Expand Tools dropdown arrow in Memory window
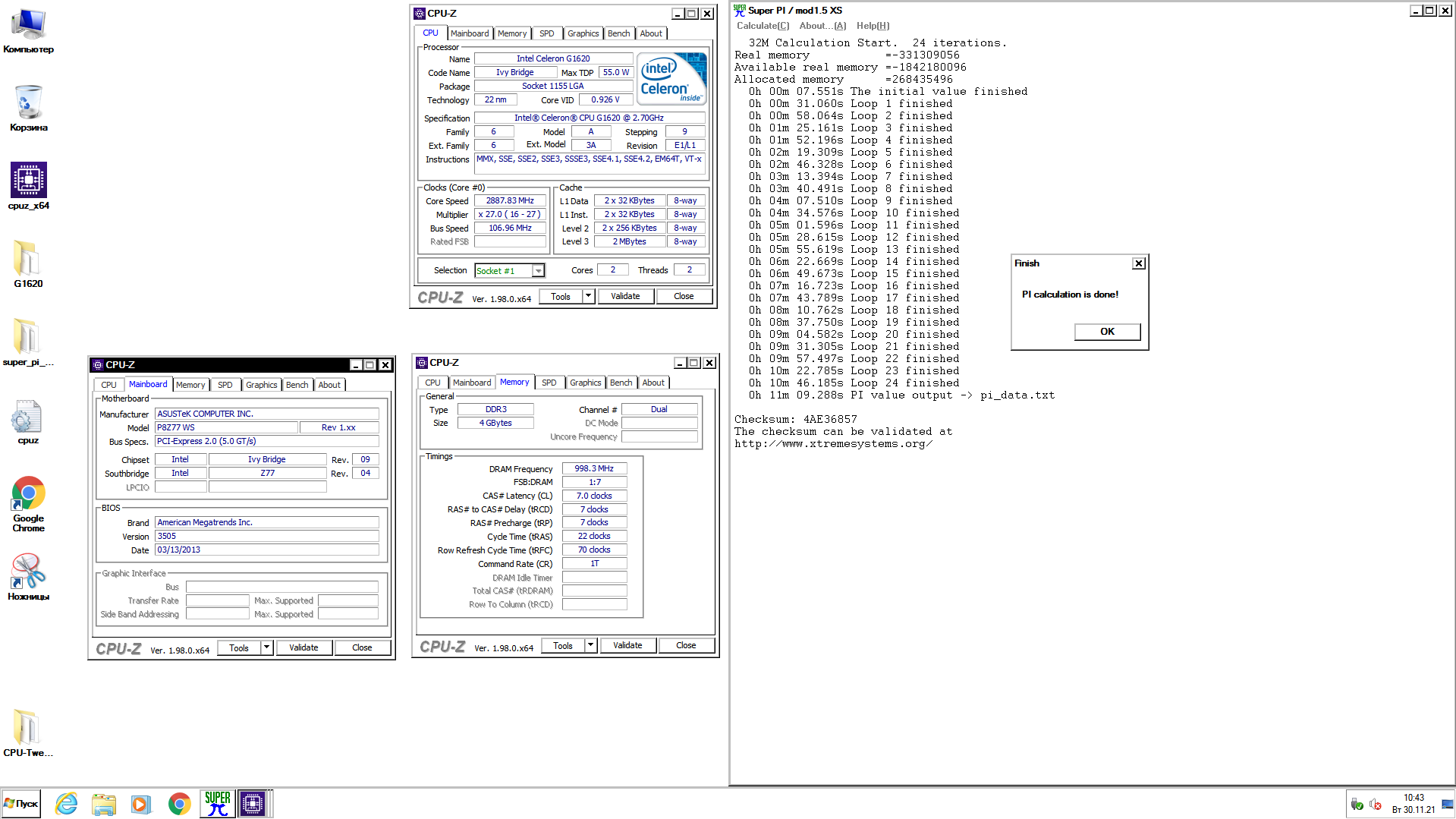Viewport: 1456px width, 819px height. click(x=590, y=646)
